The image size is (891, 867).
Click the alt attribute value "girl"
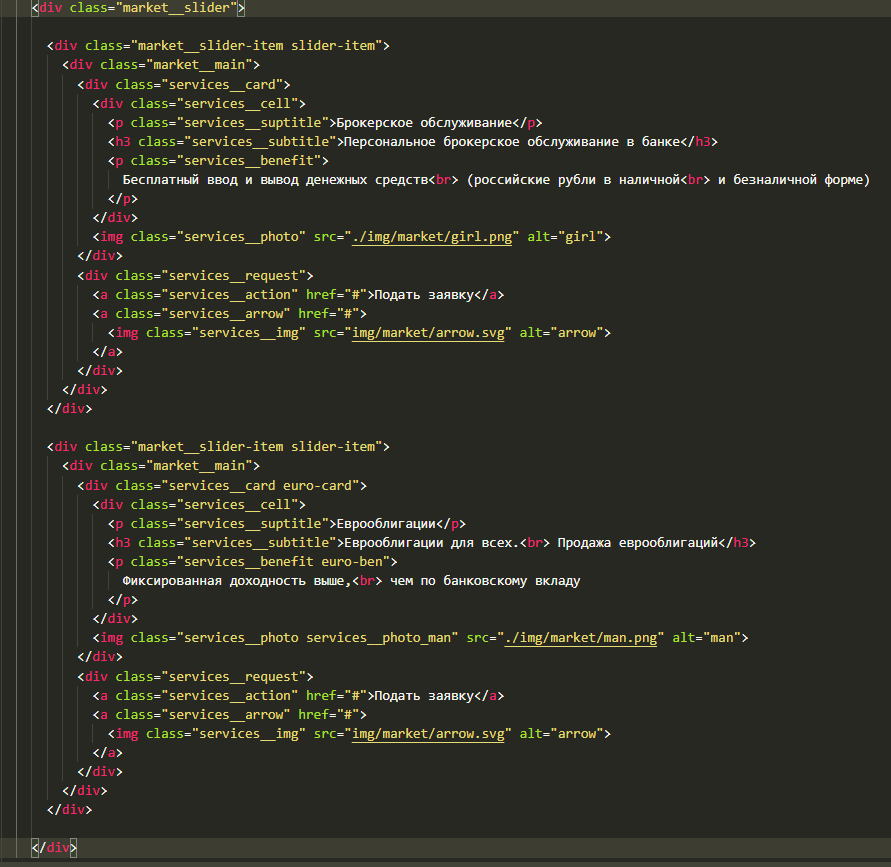[x=580, y=237]
